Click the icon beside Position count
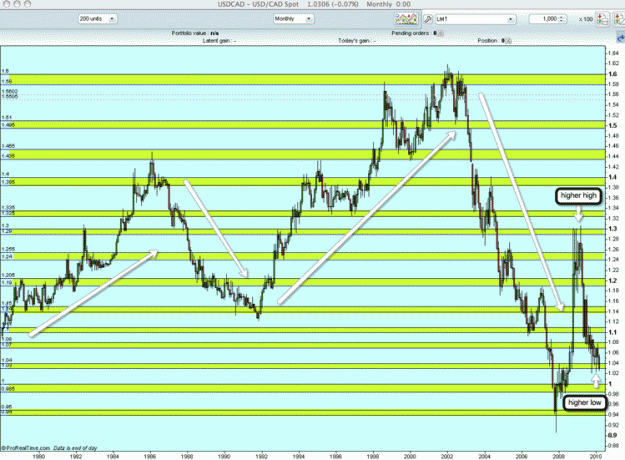625x460 pixels. (509, 41)
